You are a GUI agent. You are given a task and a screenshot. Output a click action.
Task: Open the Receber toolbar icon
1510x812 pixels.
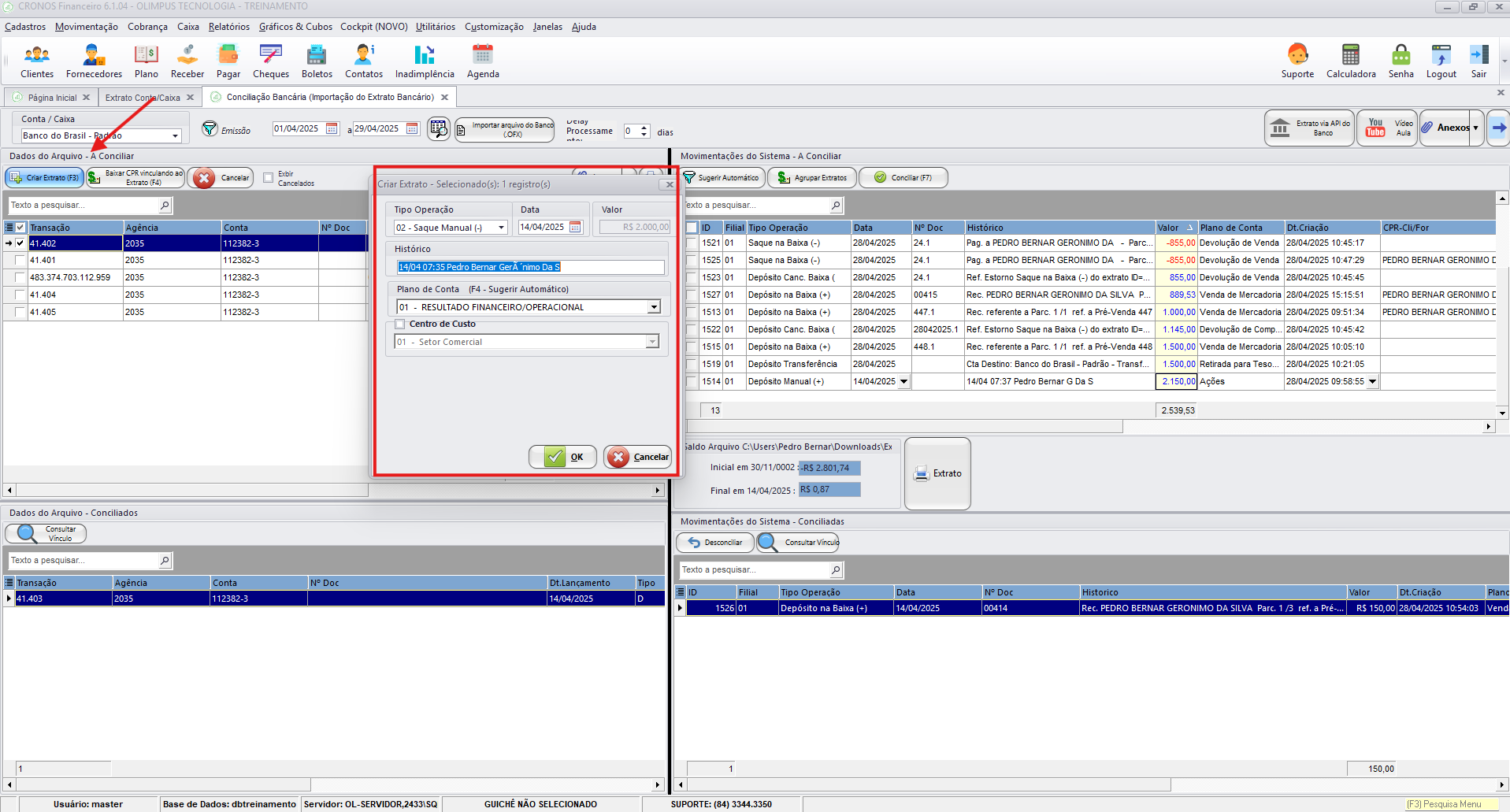point(187,55)
